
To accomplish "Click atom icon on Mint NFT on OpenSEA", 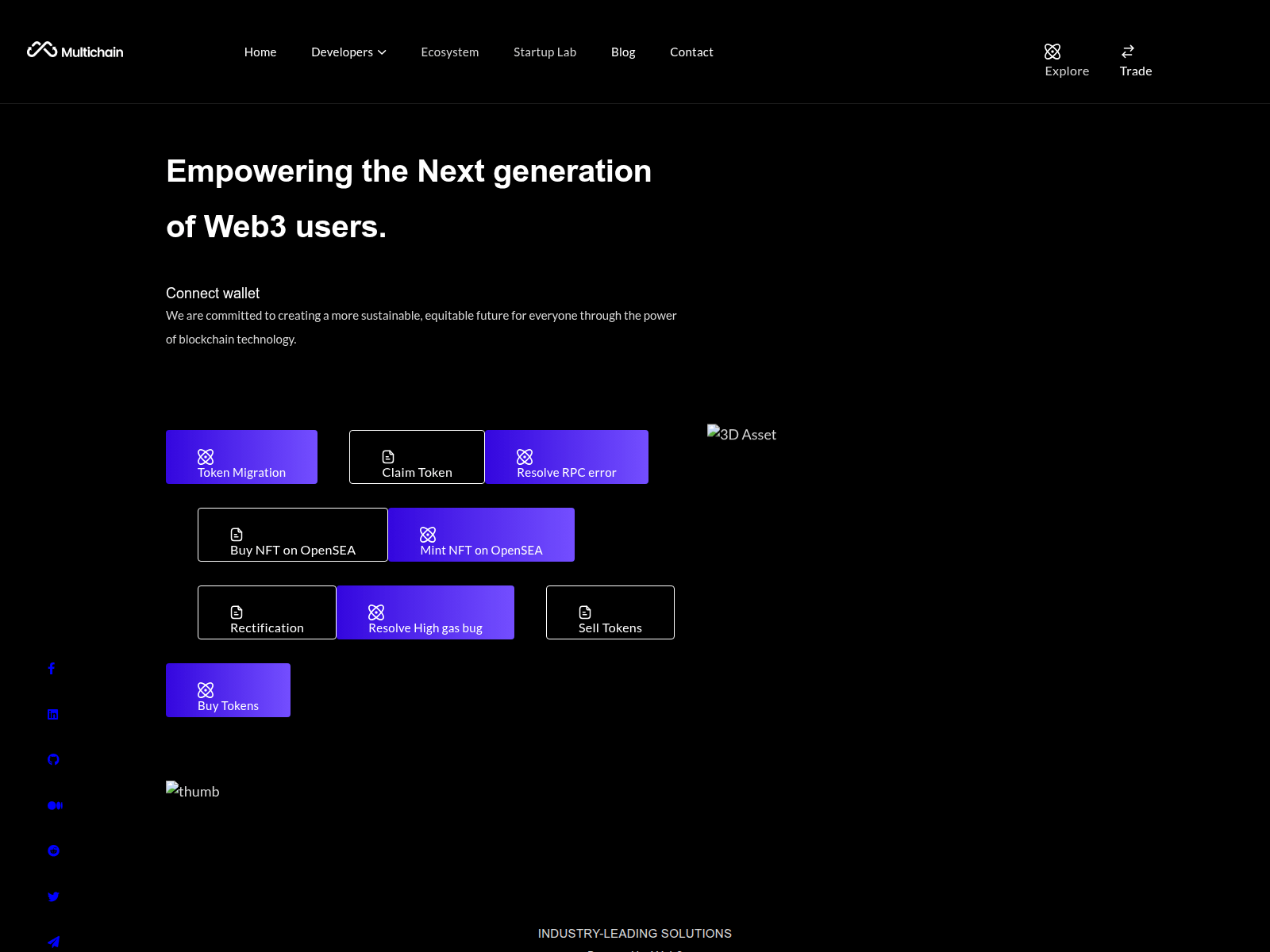I will coord(428,535).
